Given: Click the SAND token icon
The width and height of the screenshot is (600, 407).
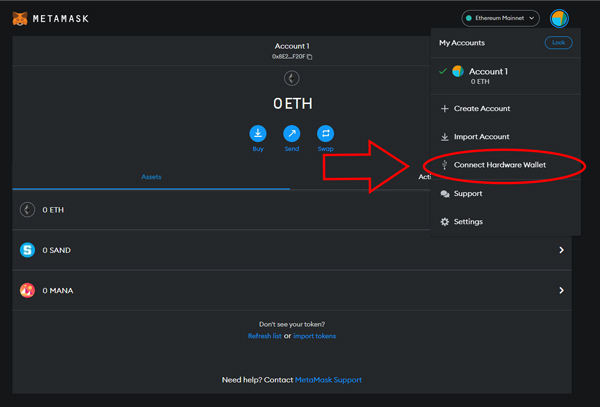Looking at the screenshot, I should point(28,250).
